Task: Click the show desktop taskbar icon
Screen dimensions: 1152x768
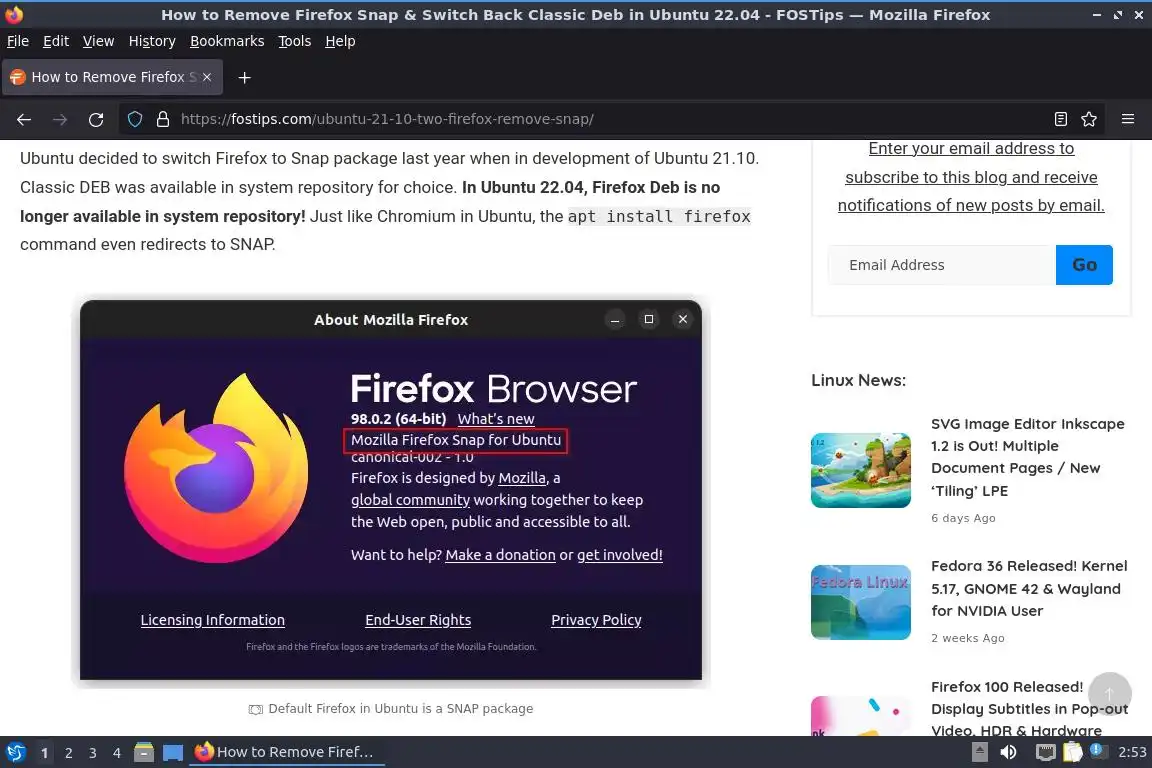Action: tap(173, 752)
